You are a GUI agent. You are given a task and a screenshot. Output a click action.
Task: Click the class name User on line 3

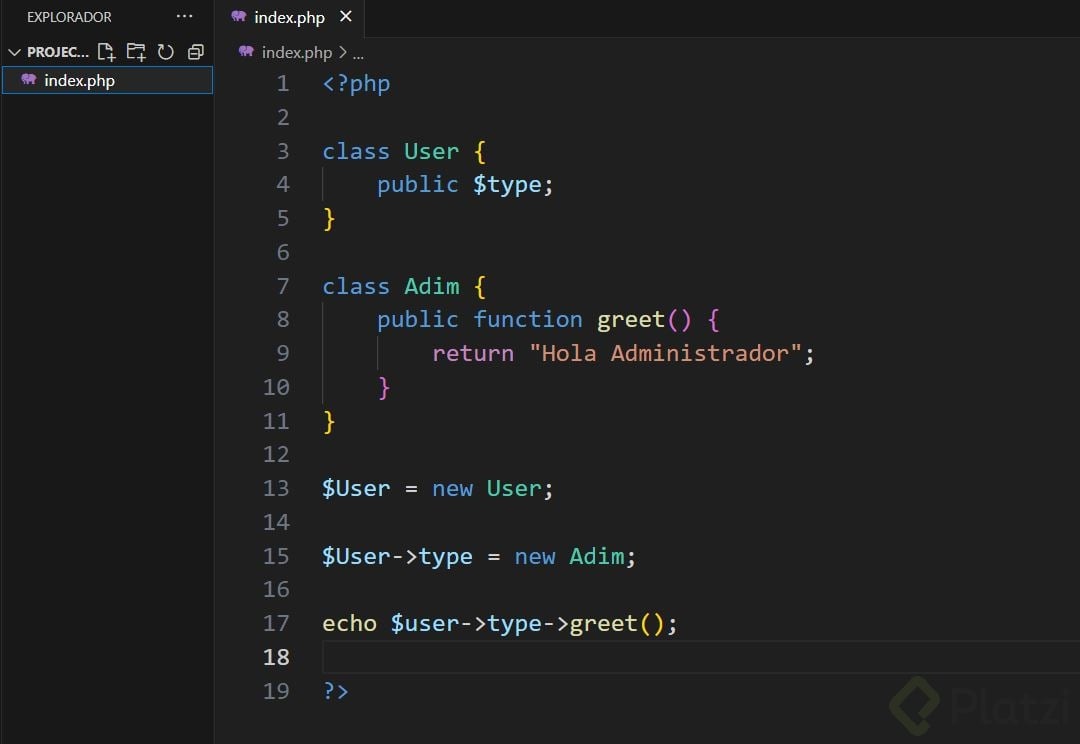tap(431, 151)
